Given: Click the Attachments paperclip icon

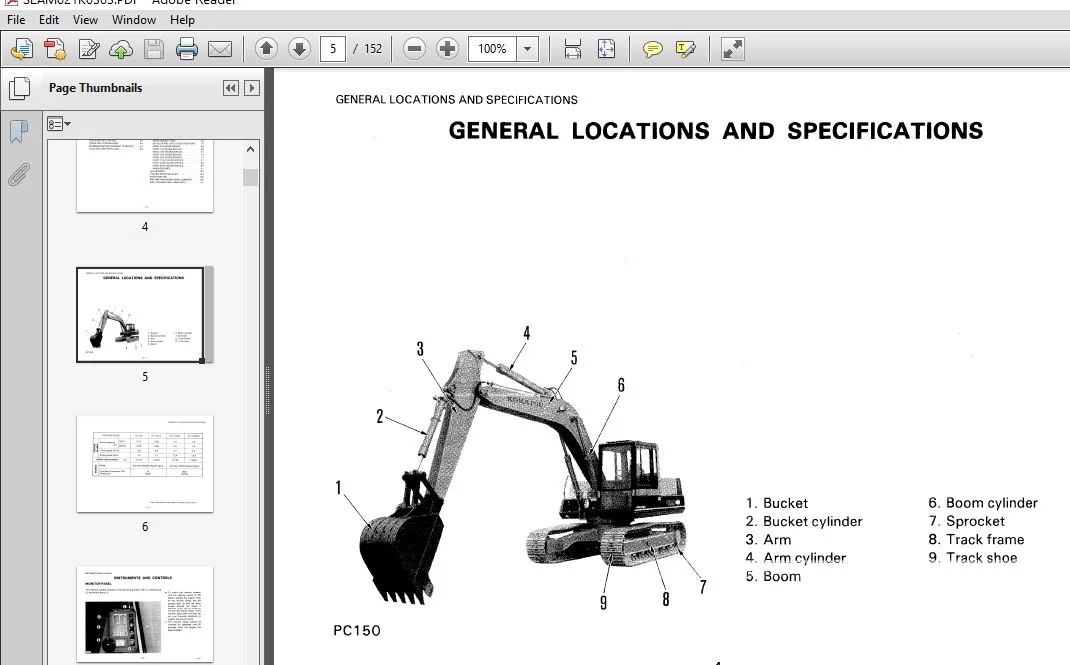Looking at the screenshot, I should coord(19,175).
